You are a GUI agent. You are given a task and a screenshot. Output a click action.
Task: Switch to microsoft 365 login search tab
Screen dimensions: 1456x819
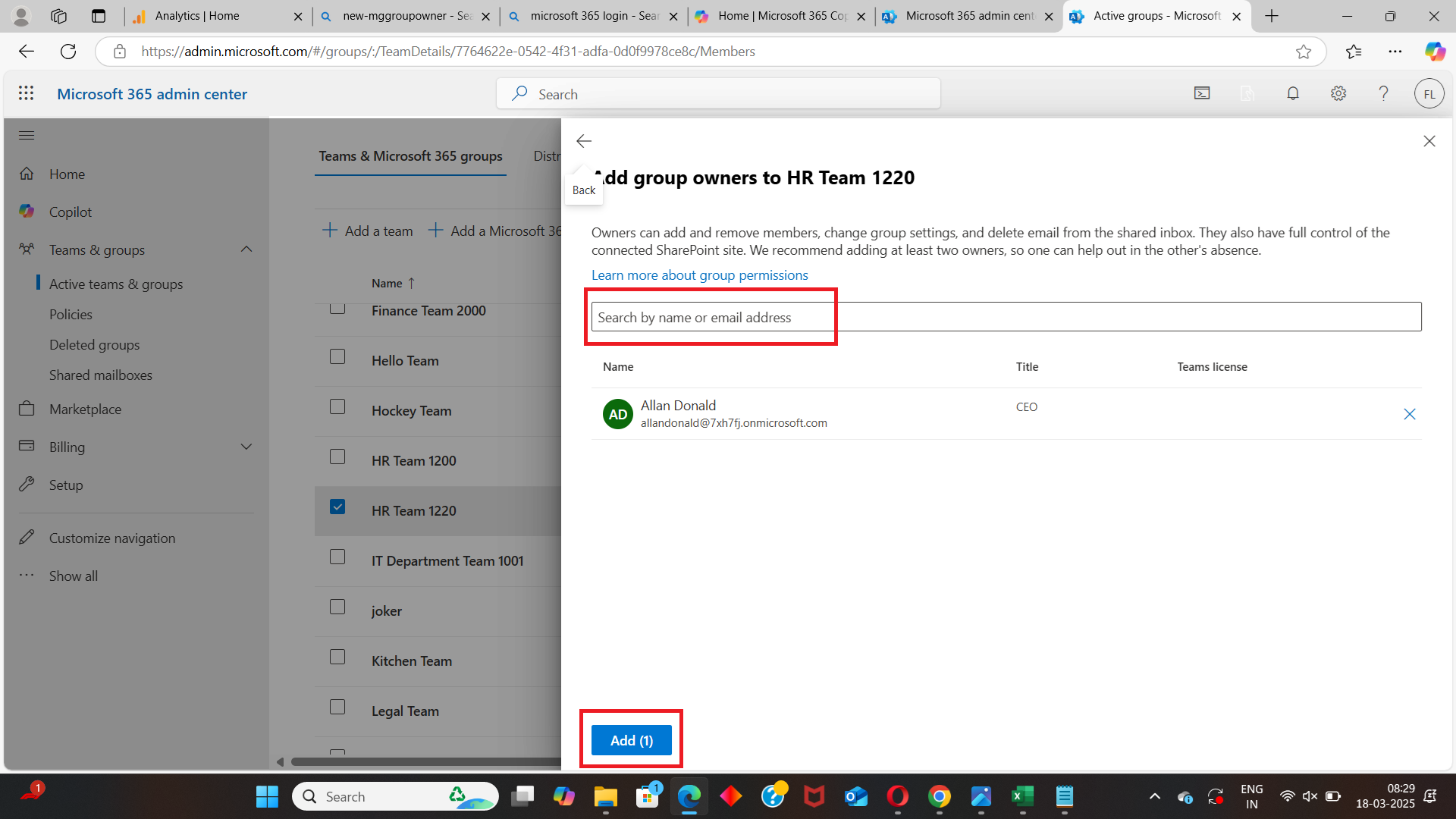(594, 16)
